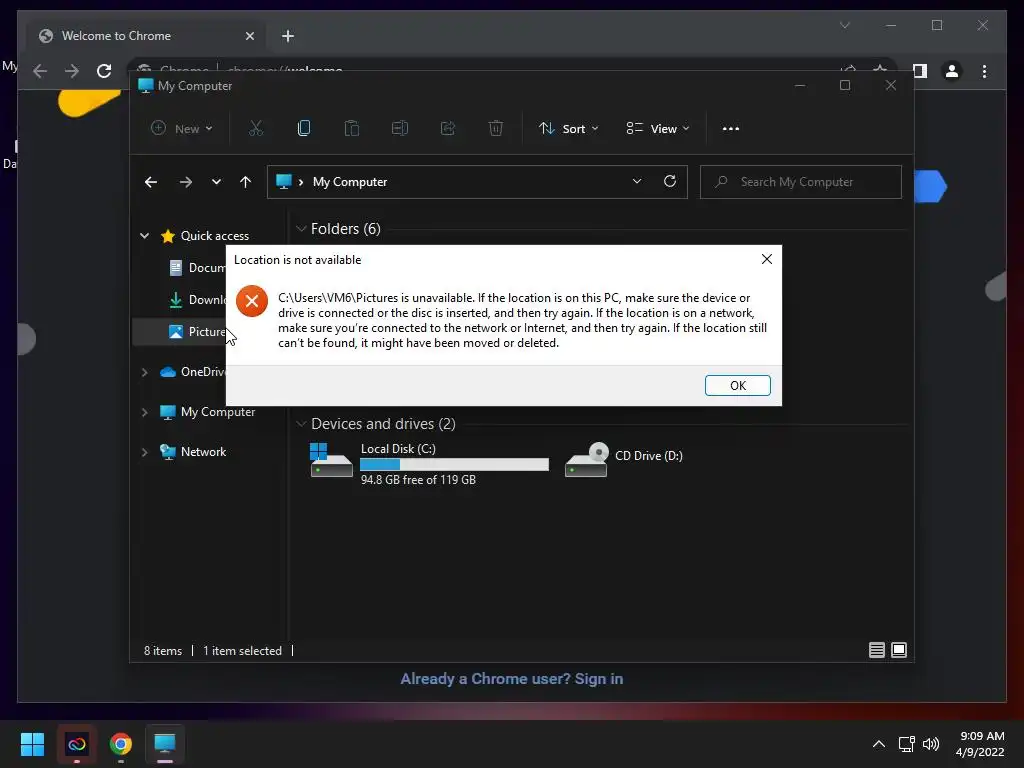Switch to large icons view in status bar

[x=899, y=650]
